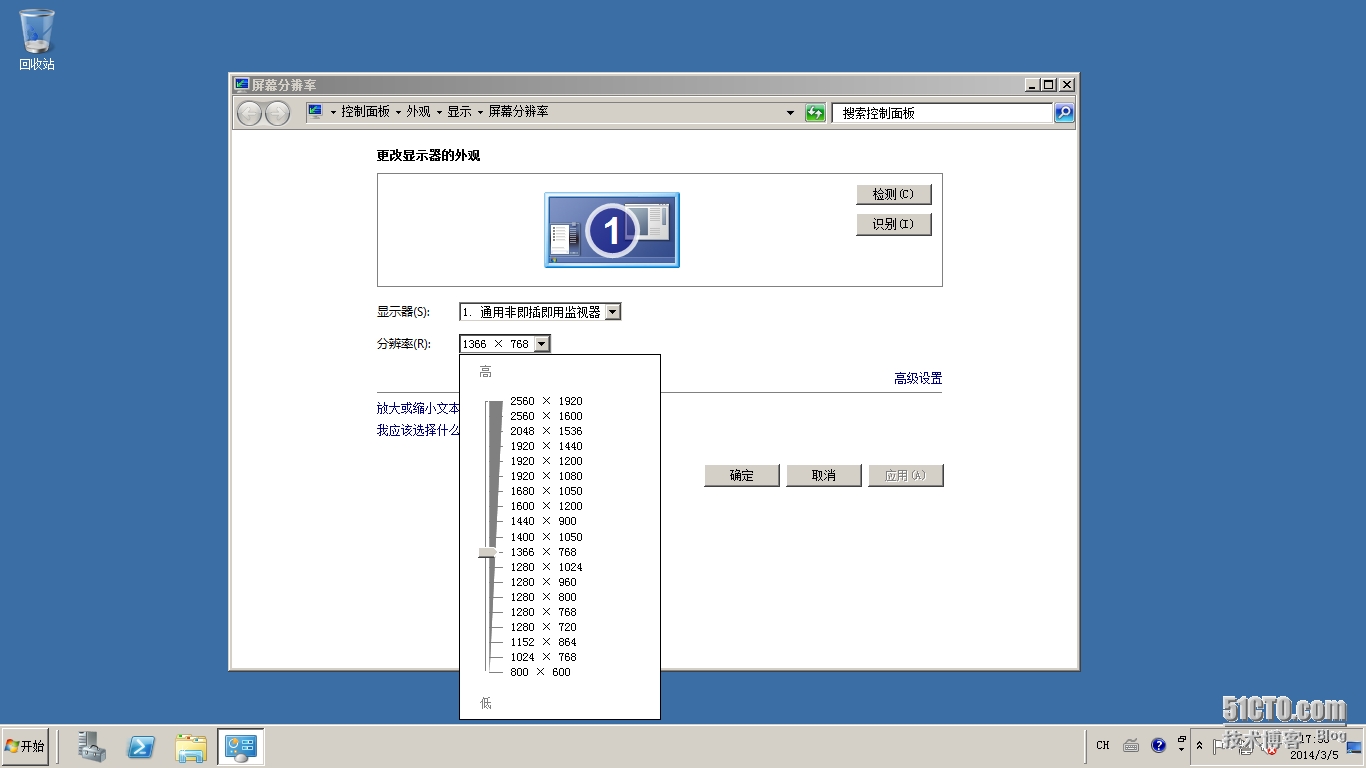Viewport: 1366px width, 768px height.
Task: Open the 高级设置 advanced settings link
Action: (917, 378)
